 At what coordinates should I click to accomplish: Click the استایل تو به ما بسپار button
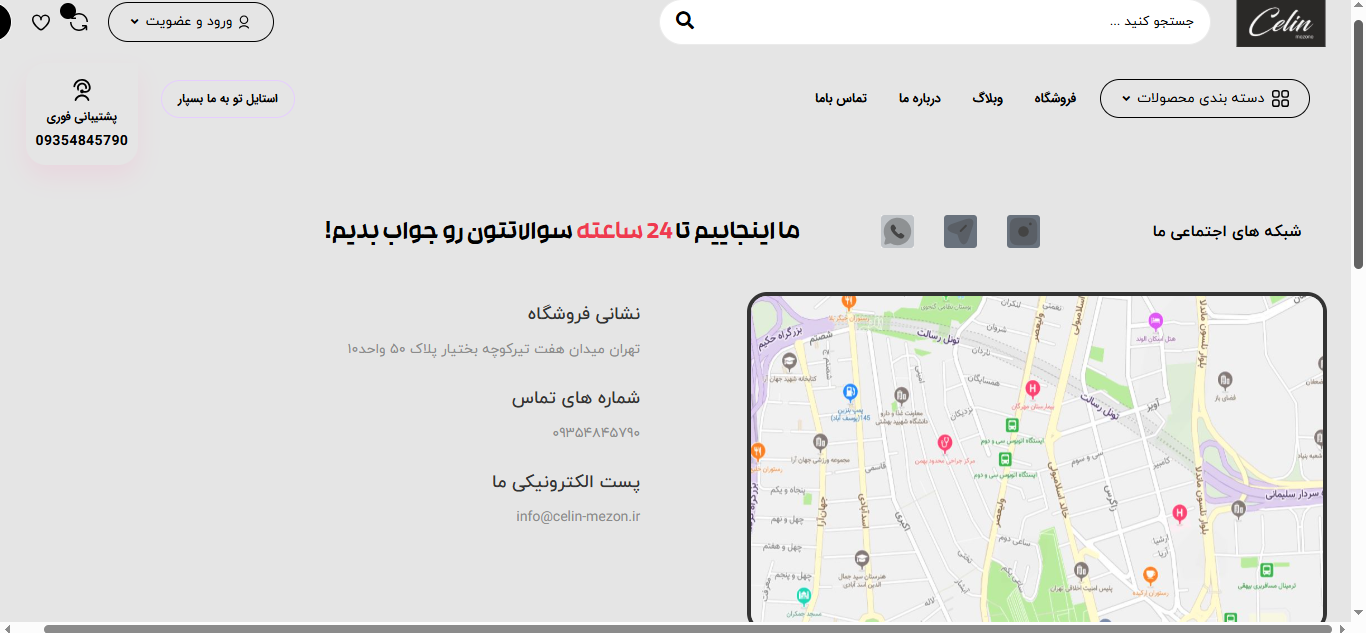point(228,99)
